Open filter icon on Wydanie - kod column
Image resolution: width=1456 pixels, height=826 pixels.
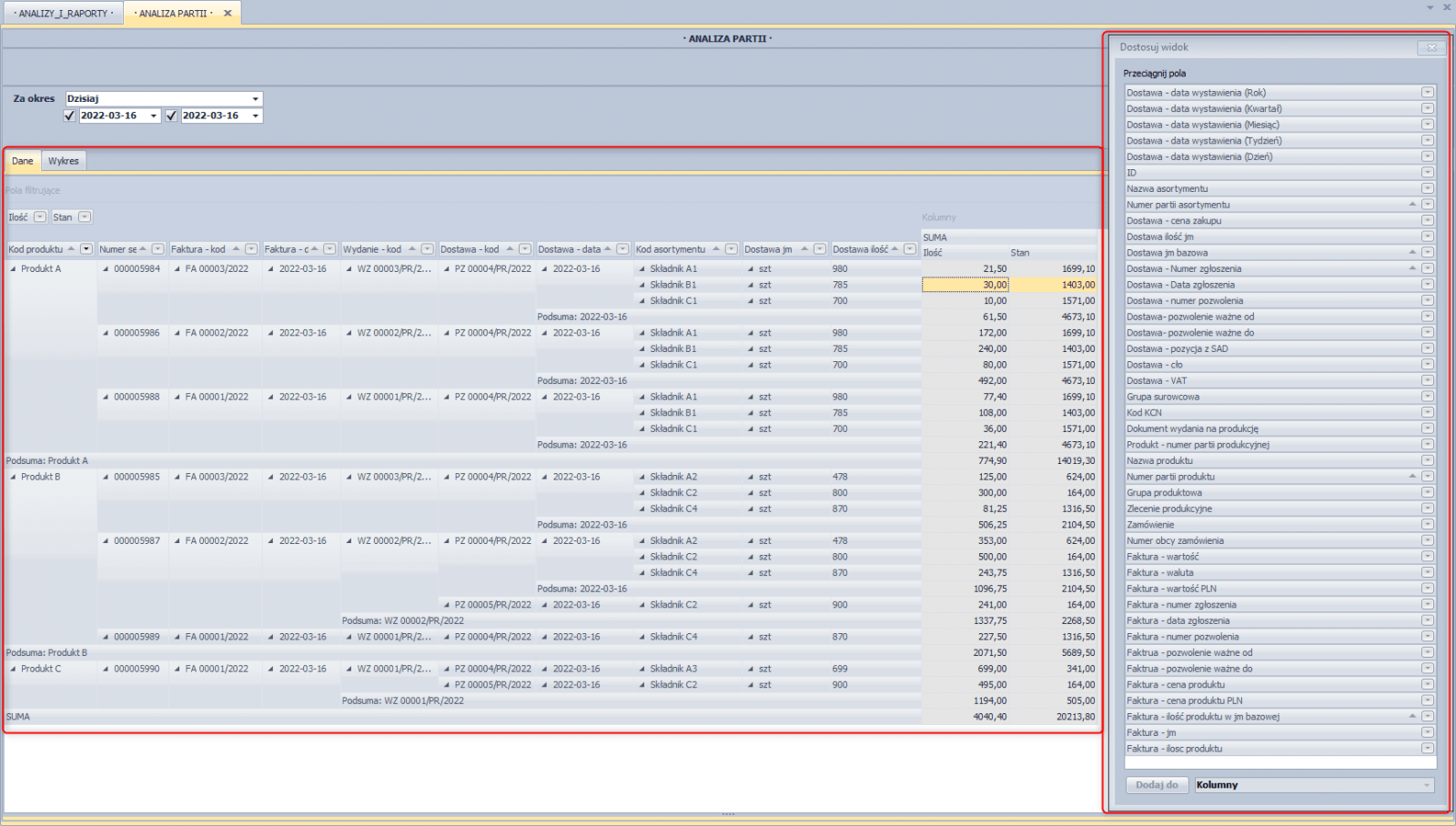[427, 249]
